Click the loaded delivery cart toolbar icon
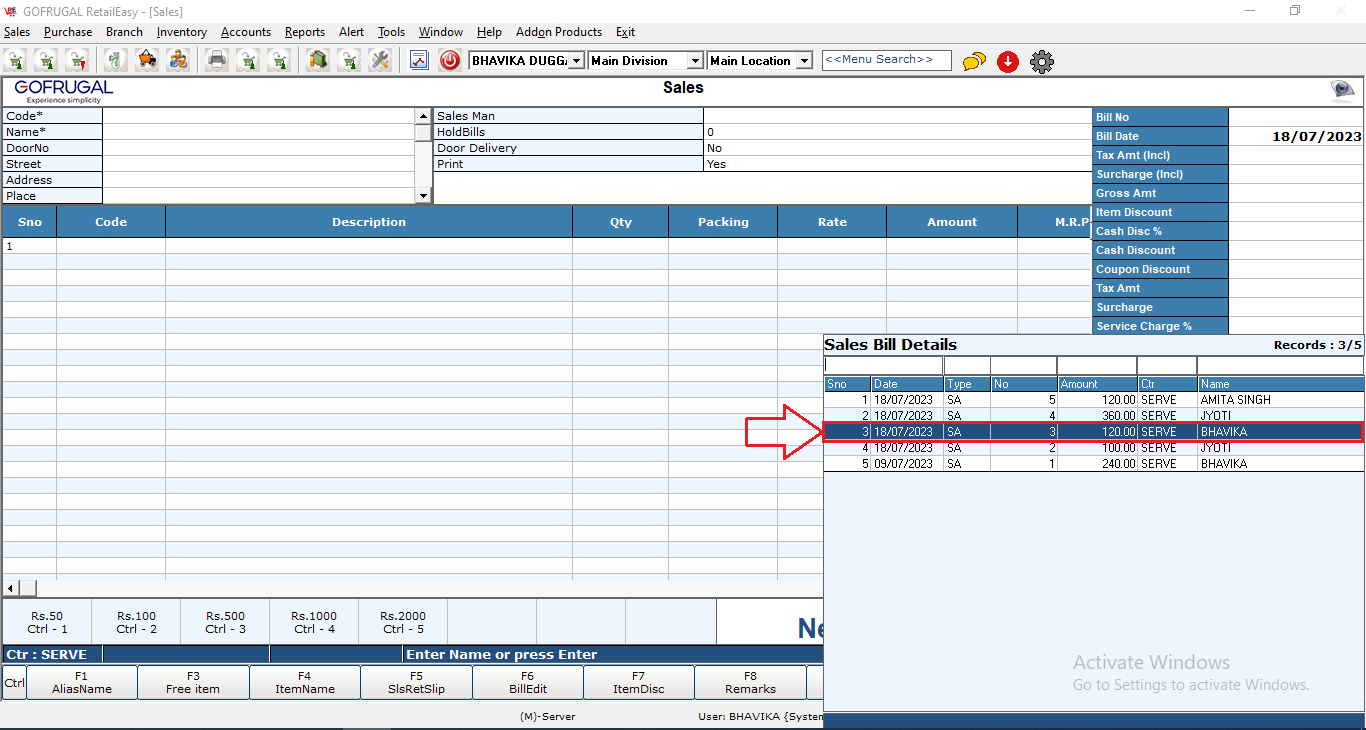This screenshot has height=730, width=1366. point(147,61)
